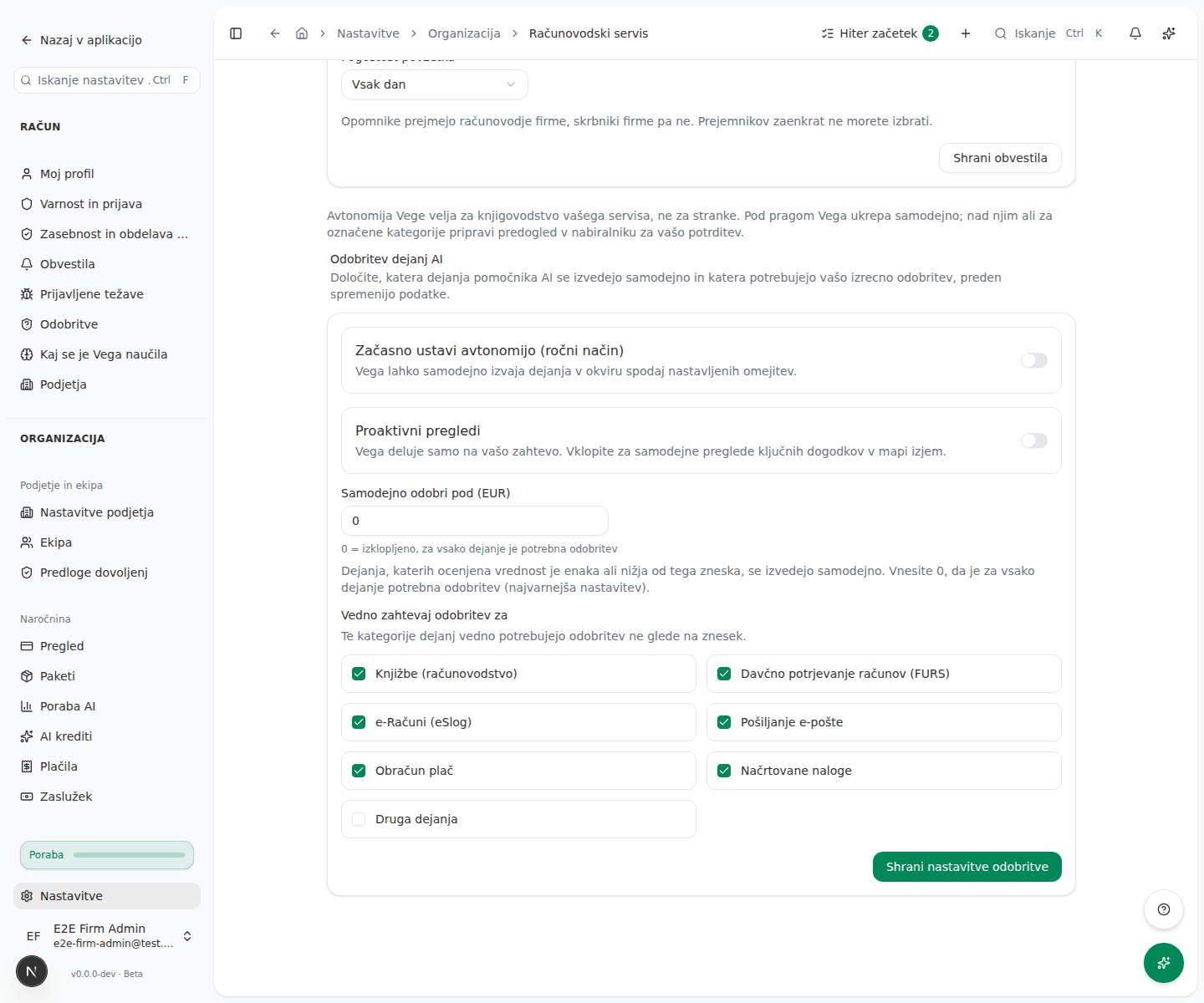The width and height of the screenshot is (1204, 1003).
Task: Open the green AI assistant floating button
Action: click(1164, 963)
